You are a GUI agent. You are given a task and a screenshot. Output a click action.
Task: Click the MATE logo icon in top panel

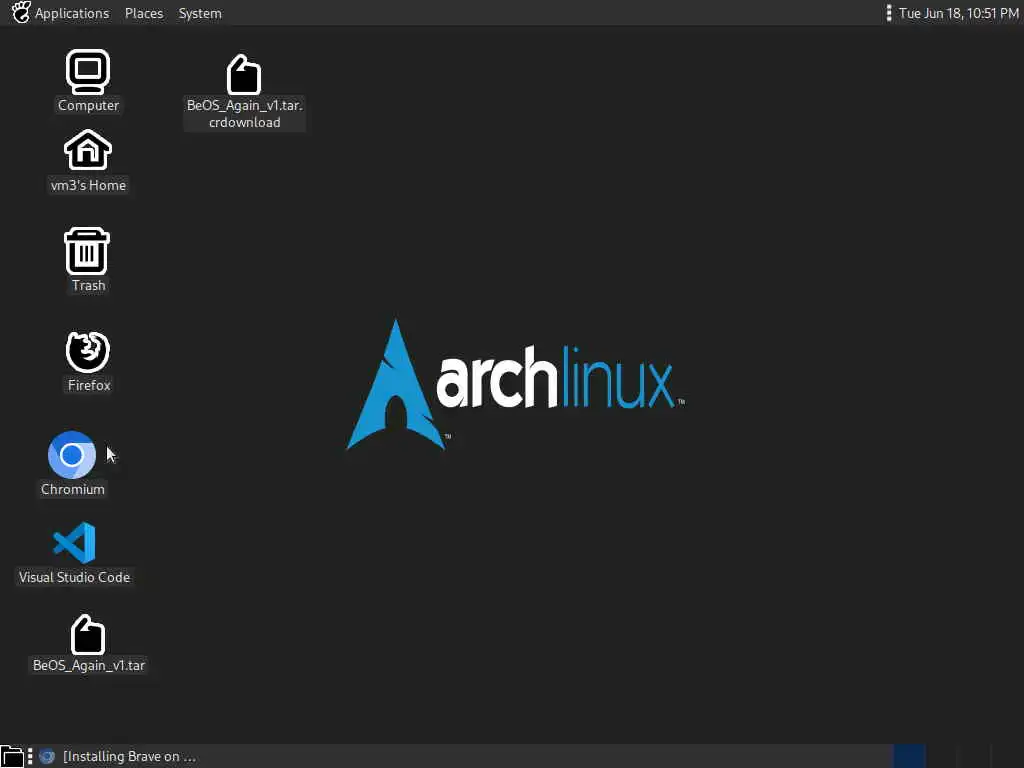[x=21, y=12]
